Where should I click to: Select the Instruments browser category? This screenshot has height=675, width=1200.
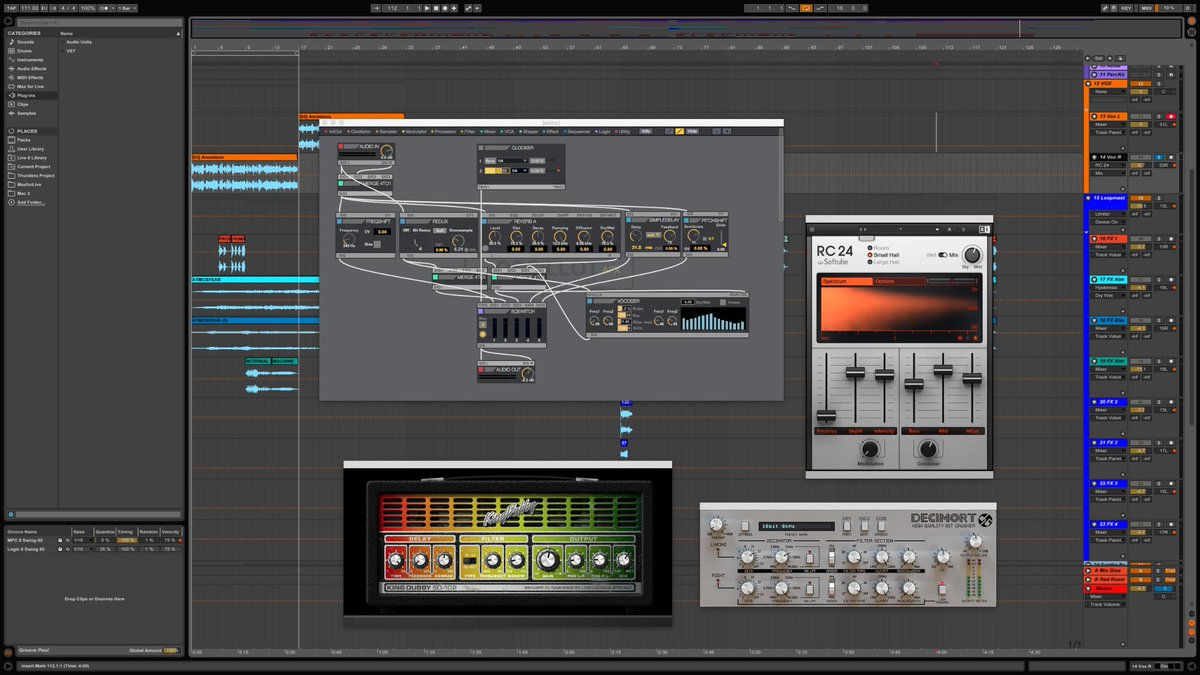click(30, 60)
